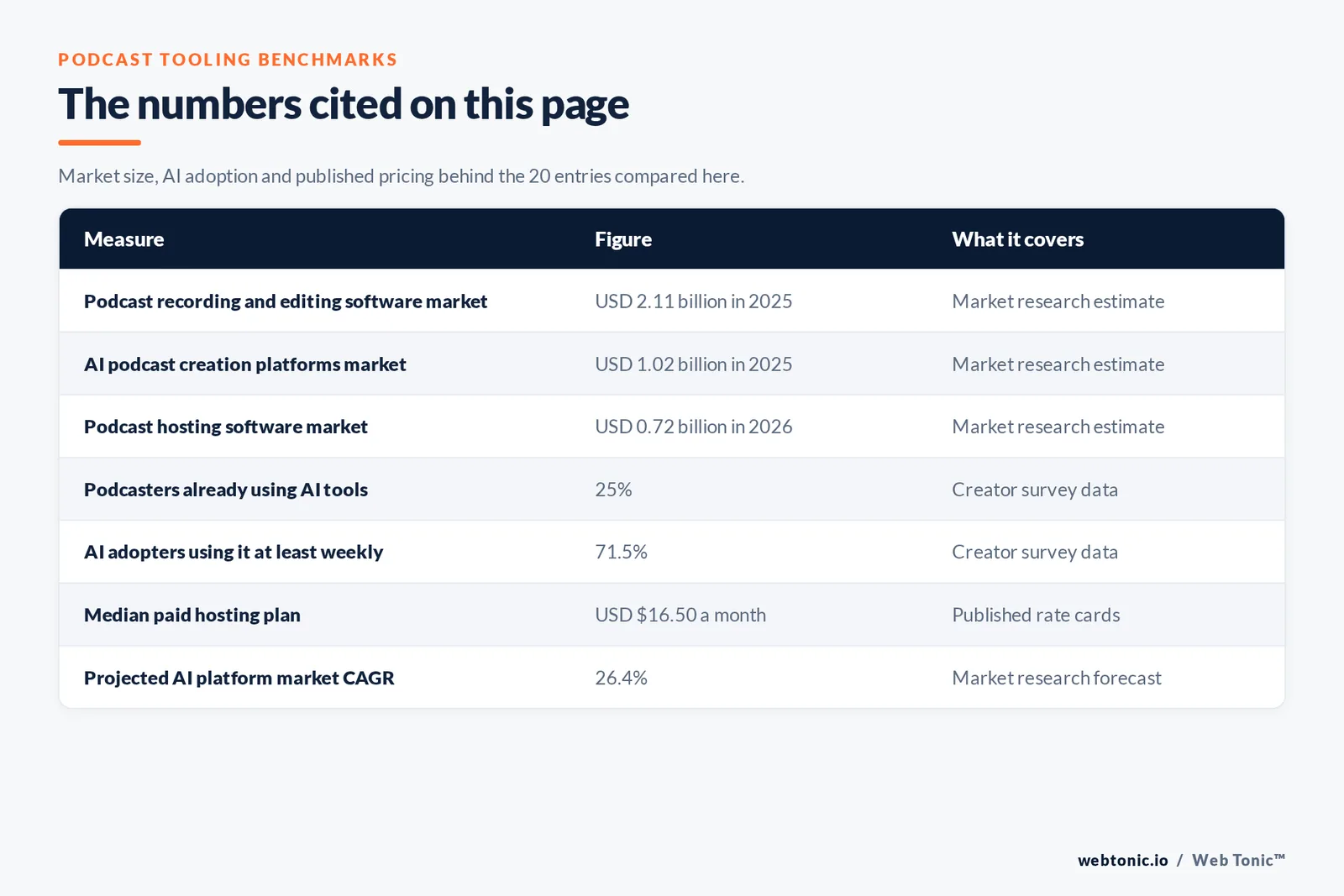Screen dimensions: 1344x896
Task: Click the Measure column header
Action: [x=123, y=239]
